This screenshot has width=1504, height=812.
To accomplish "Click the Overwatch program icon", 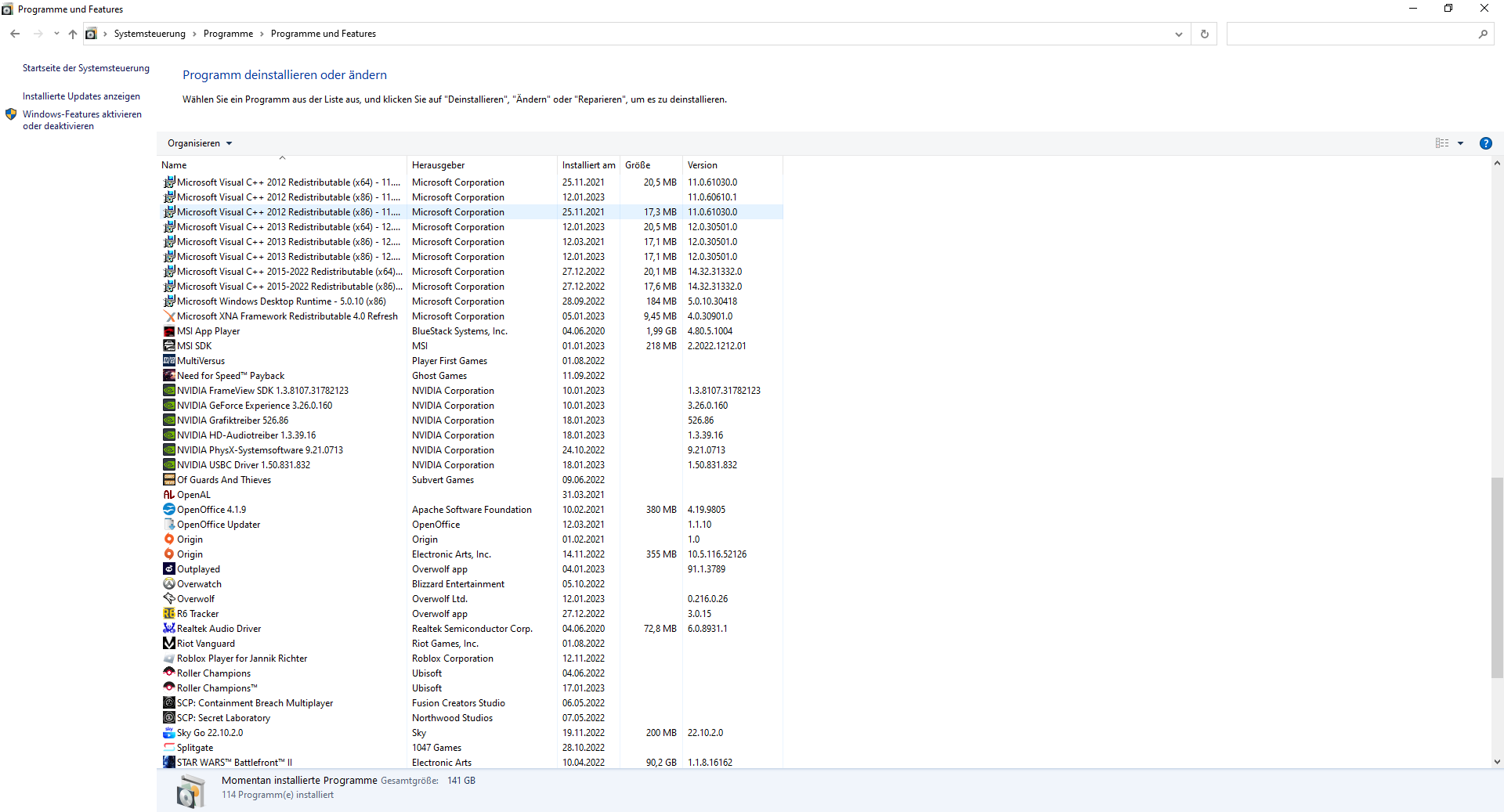I will (x=168, y=584).
